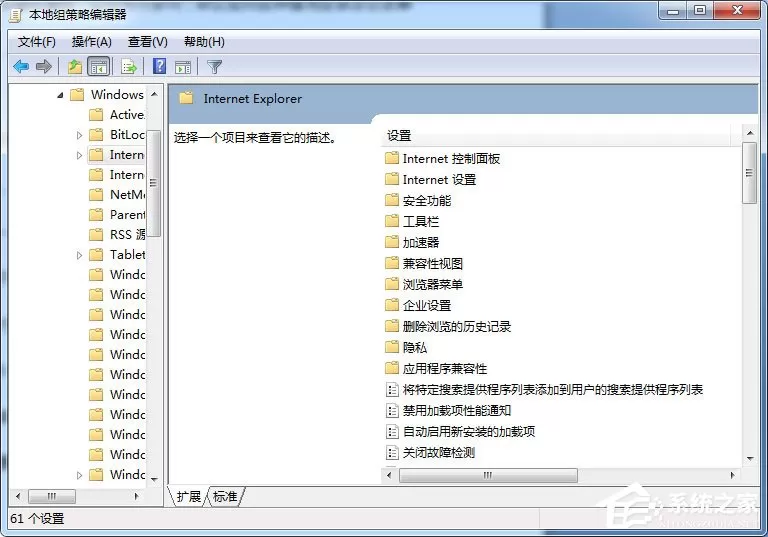Image resolution: width=768 pixels, height=537 pixels.
Task: Select the 自动启用新安装的加载项 setting text
Action: coord(469,432)
